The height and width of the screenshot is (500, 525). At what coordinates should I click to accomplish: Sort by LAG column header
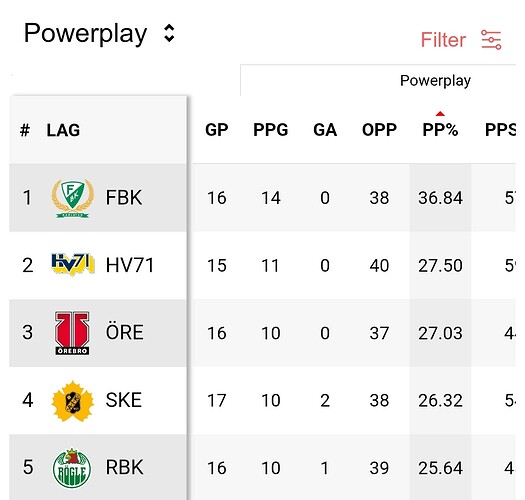[x=63, y=130]
